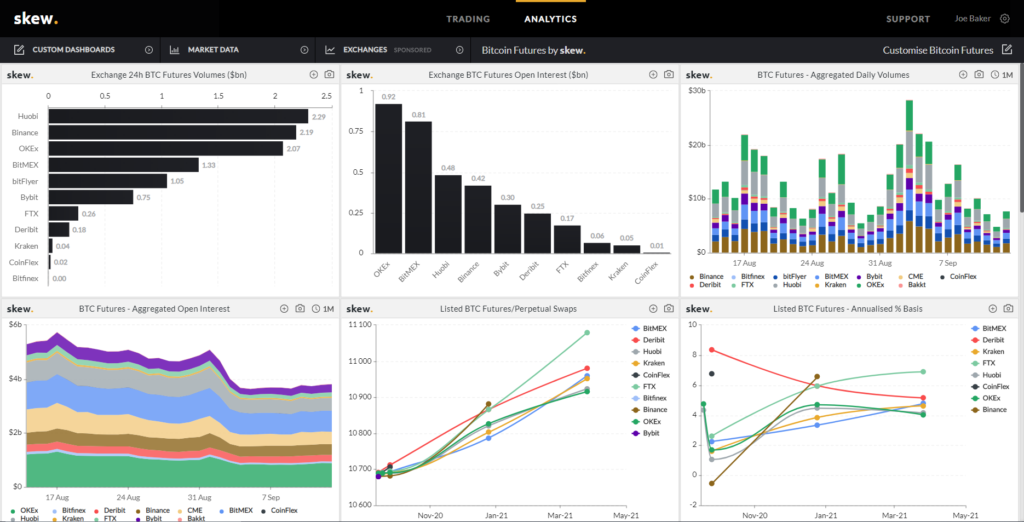This screenshot has width=1024, height=522.
Task: Select the ANALYTICS tab
Action: click(x=551, y=19)
